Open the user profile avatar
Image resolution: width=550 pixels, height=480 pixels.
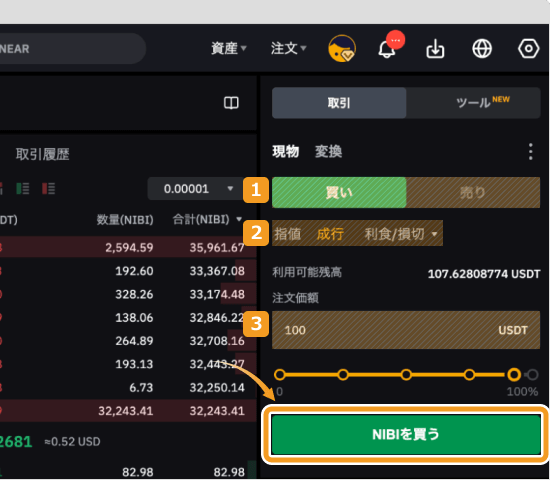point(342,48)
